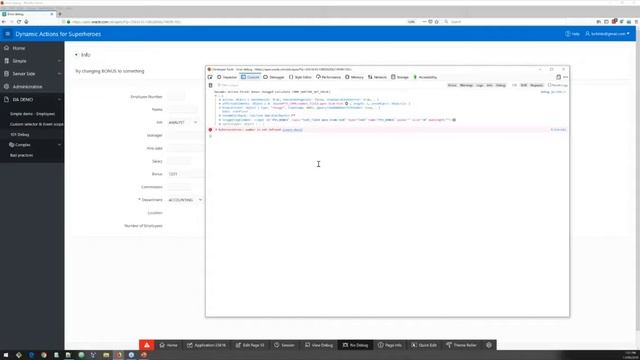This screenshot has width=640, height=360.
Task: Expand the Server Side sidebar chevron
Action: pos(59,74)
